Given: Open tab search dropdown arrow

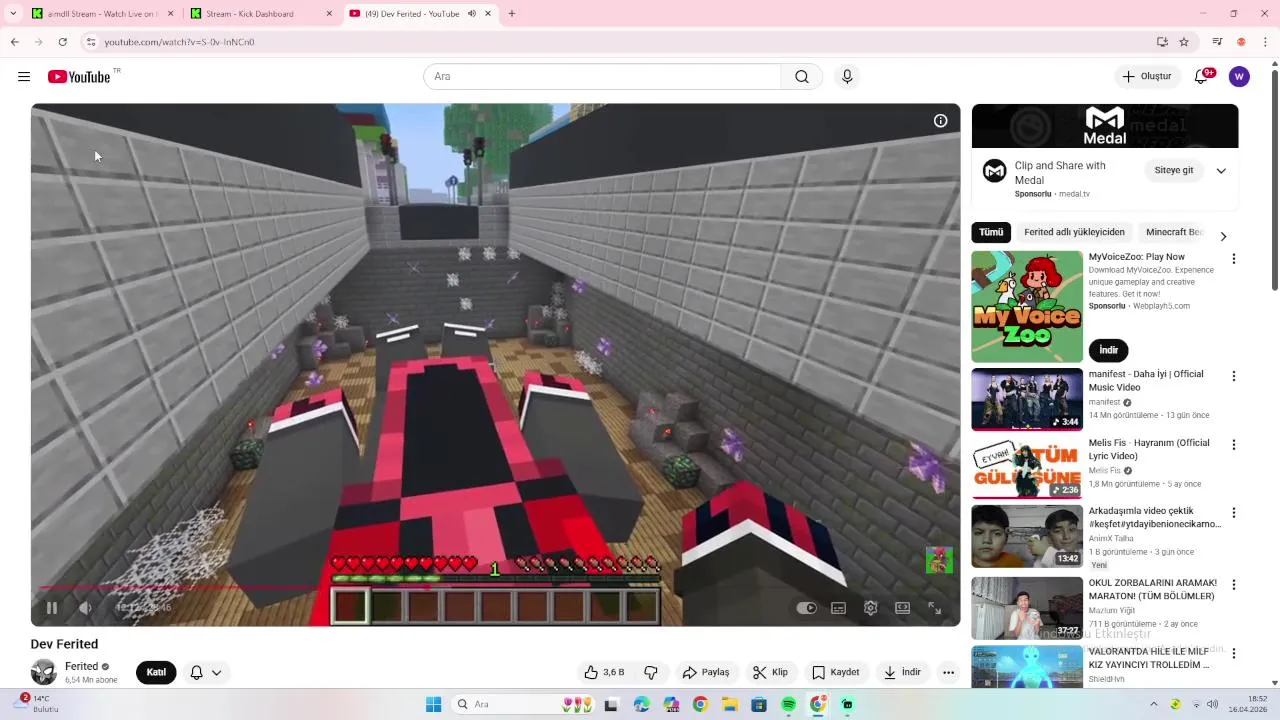Looking at the screenshot, I should (x=13, y=14).
